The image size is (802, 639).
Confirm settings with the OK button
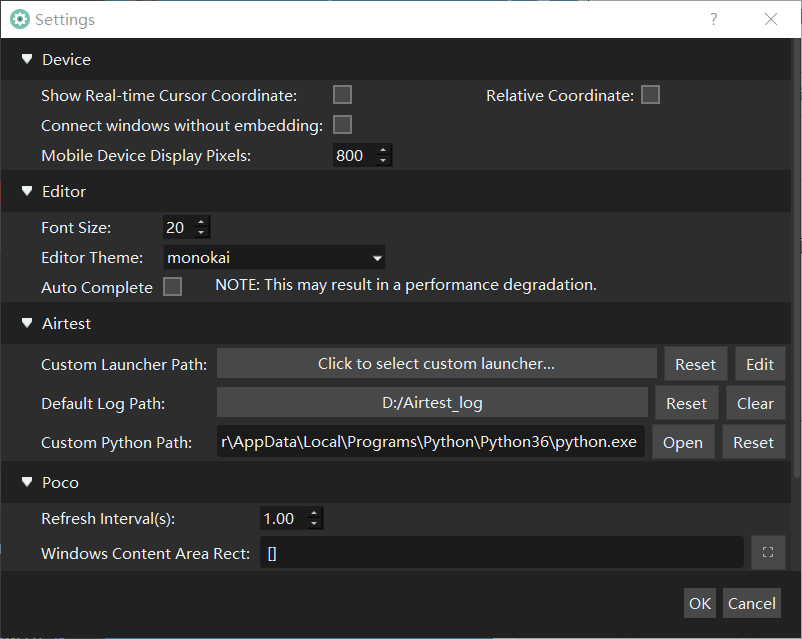pyautogui.click(x=700, y=603)
